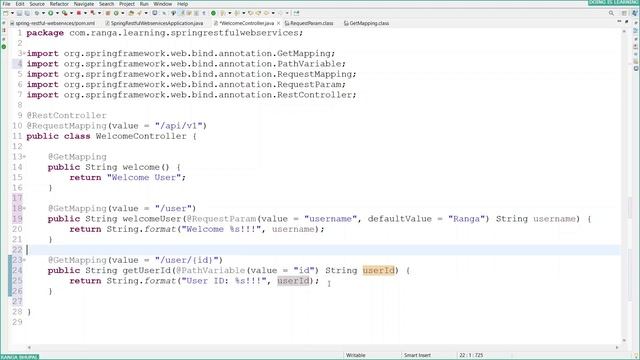This screenshot has height=360, width=640.
Task: Click the PathVariable import on line 4
Action: [186, 64]
